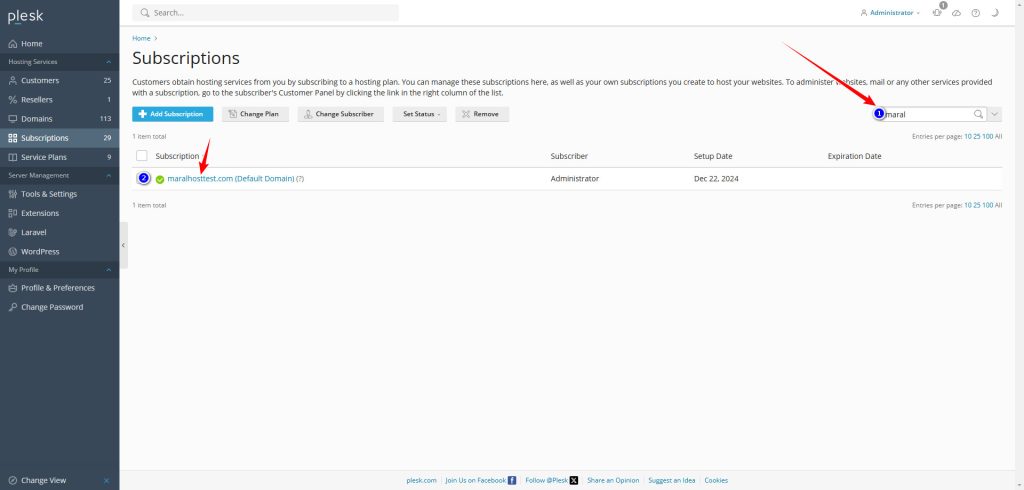The width and height of the screenshot is (1024, 490).
Task: Open the maralhosttest.com subscription link
Action: (x=230, y=178)
